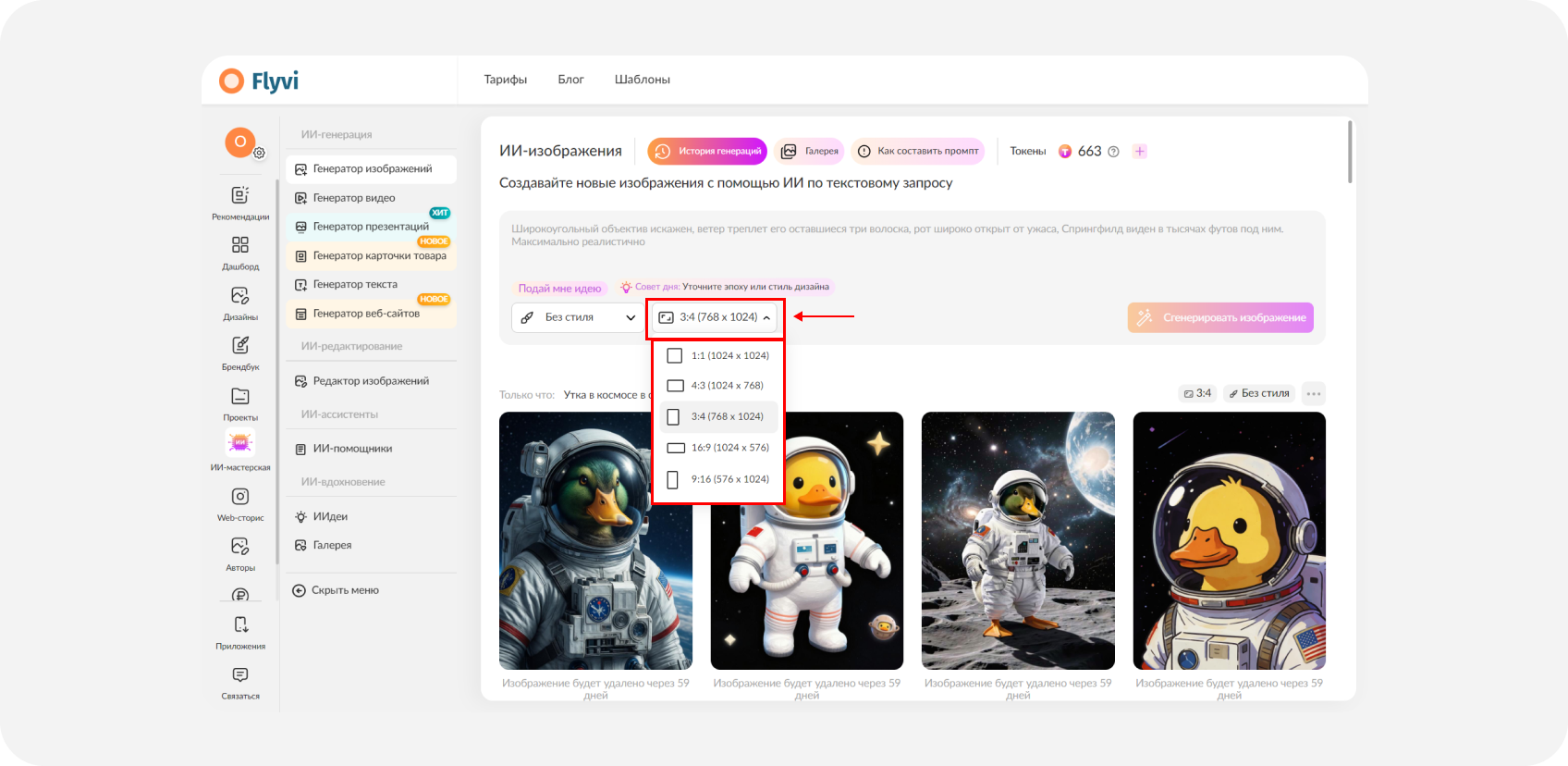Click Скрыть меню collapse icon
This screenshot has width=1568, height=766.
pos(299,590)
